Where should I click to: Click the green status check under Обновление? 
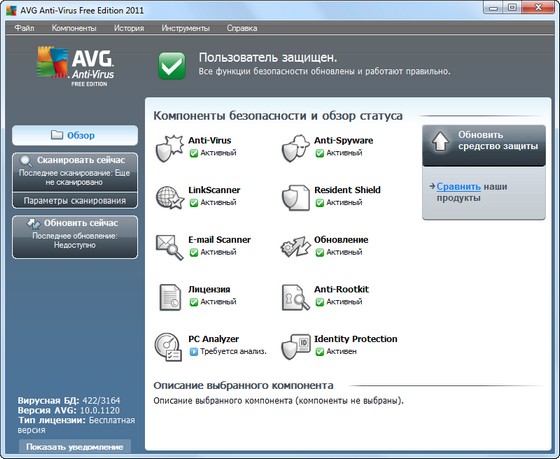(x=320, y=253)
